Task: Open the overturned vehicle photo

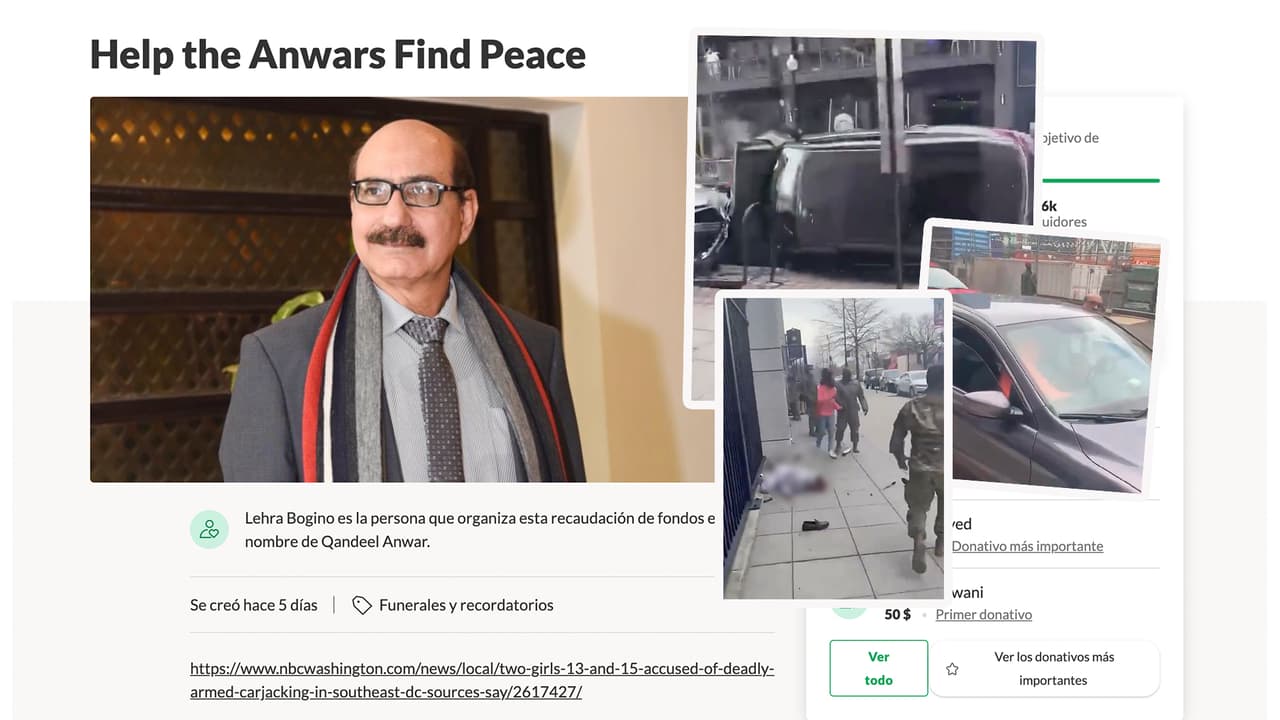Action: [x=864, y=160]
